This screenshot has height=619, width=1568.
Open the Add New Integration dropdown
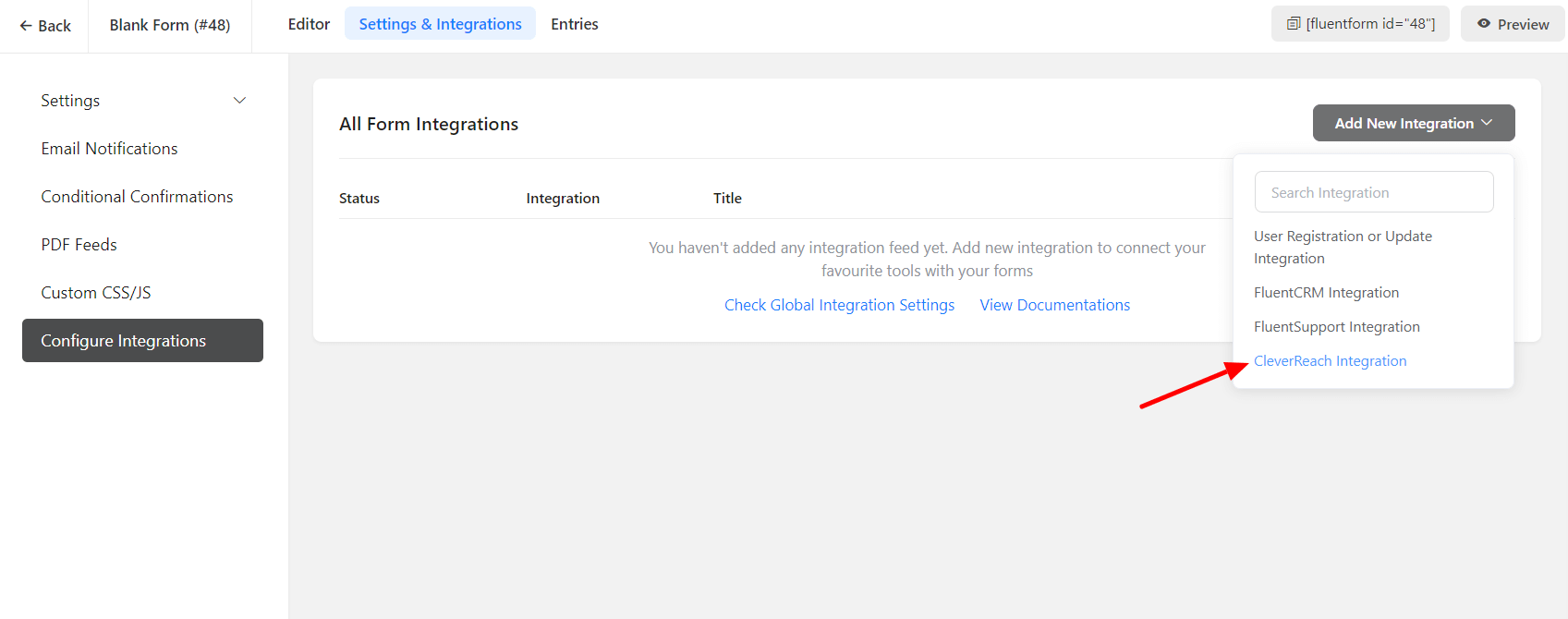[x=1413, y=123]
